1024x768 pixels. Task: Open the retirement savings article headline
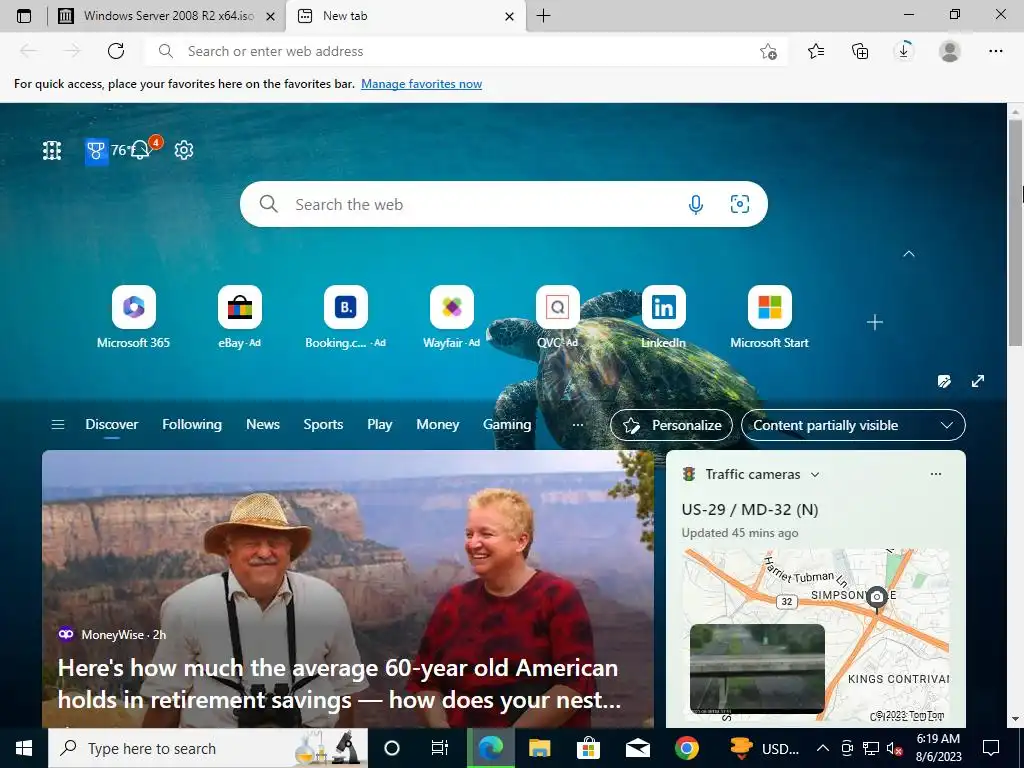click(340, 684)
